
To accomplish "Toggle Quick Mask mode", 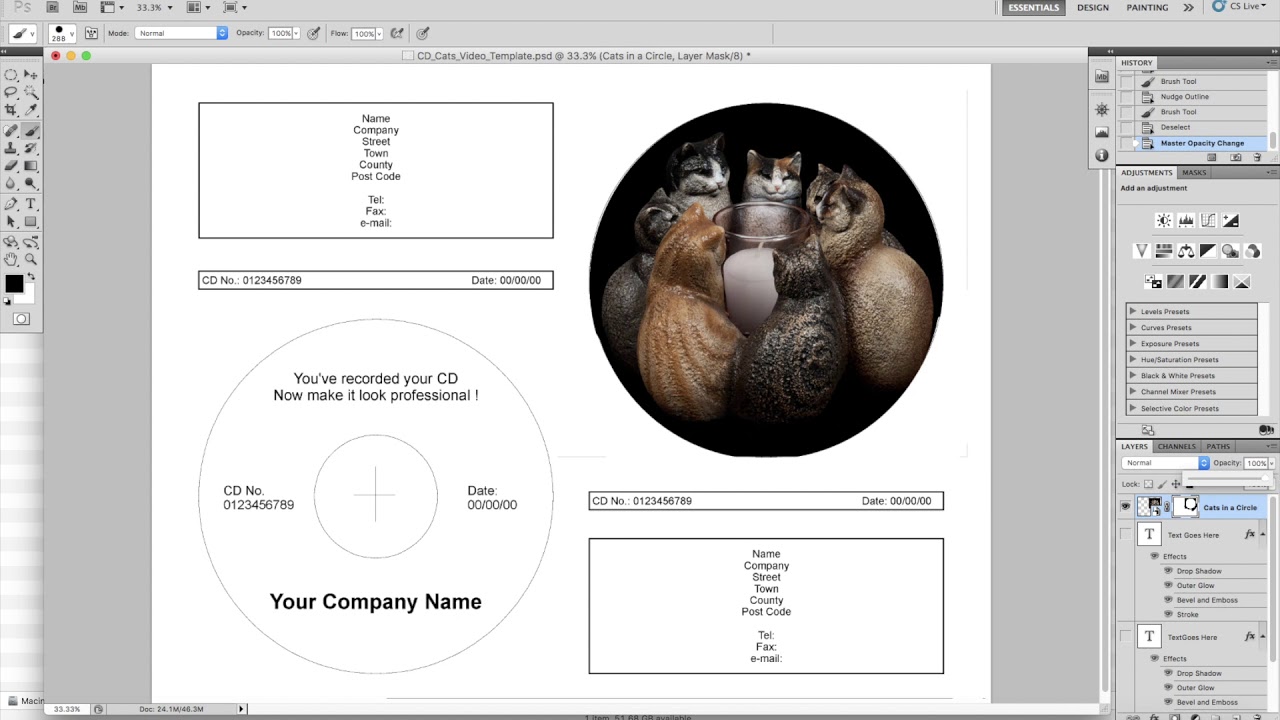I will 21,319.
